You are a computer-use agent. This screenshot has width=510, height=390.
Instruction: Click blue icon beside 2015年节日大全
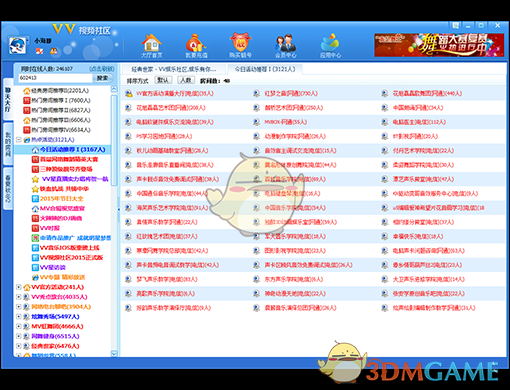pos(35,199)
